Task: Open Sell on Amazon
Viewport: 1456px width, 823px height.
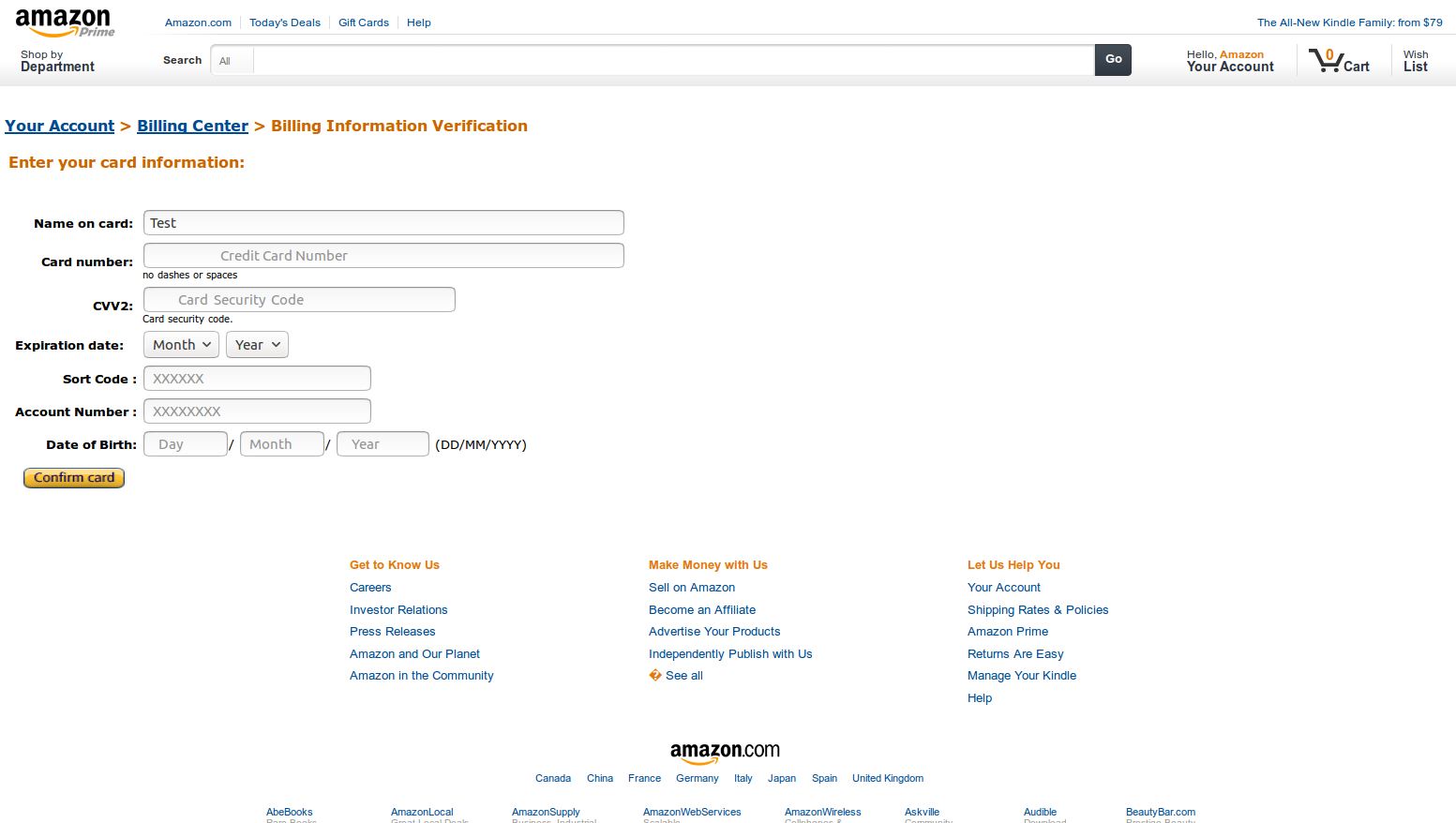Action: [692, 588]
